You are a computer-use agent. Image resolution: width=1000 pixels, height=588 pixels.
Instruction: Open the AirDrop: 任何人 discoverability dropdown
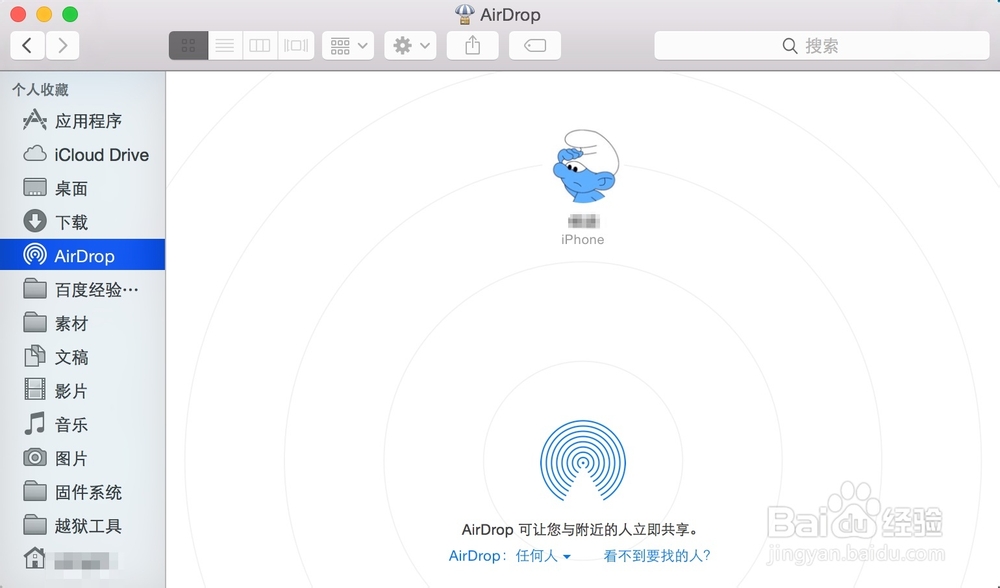tap(510, 556)
